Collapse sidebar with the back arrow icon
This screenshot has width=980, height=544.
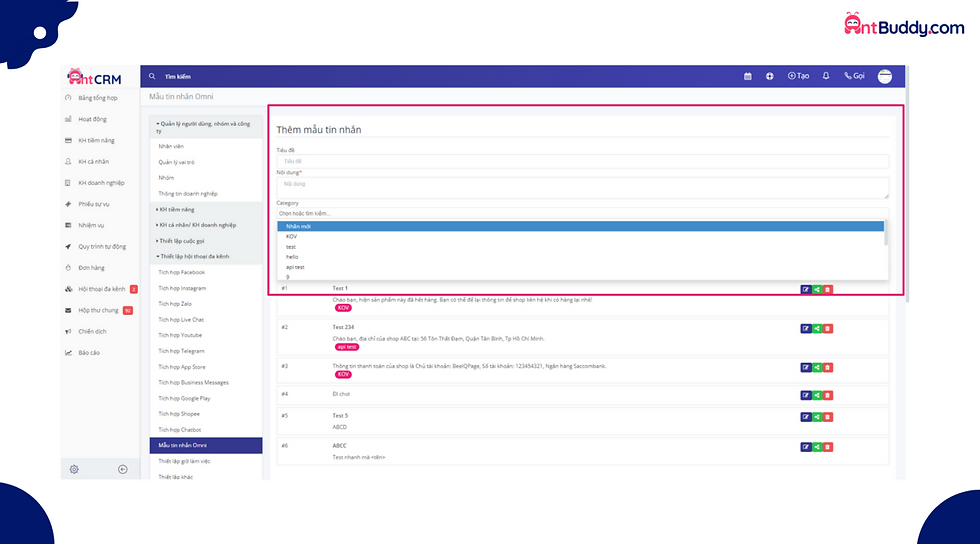pos(122,470)
